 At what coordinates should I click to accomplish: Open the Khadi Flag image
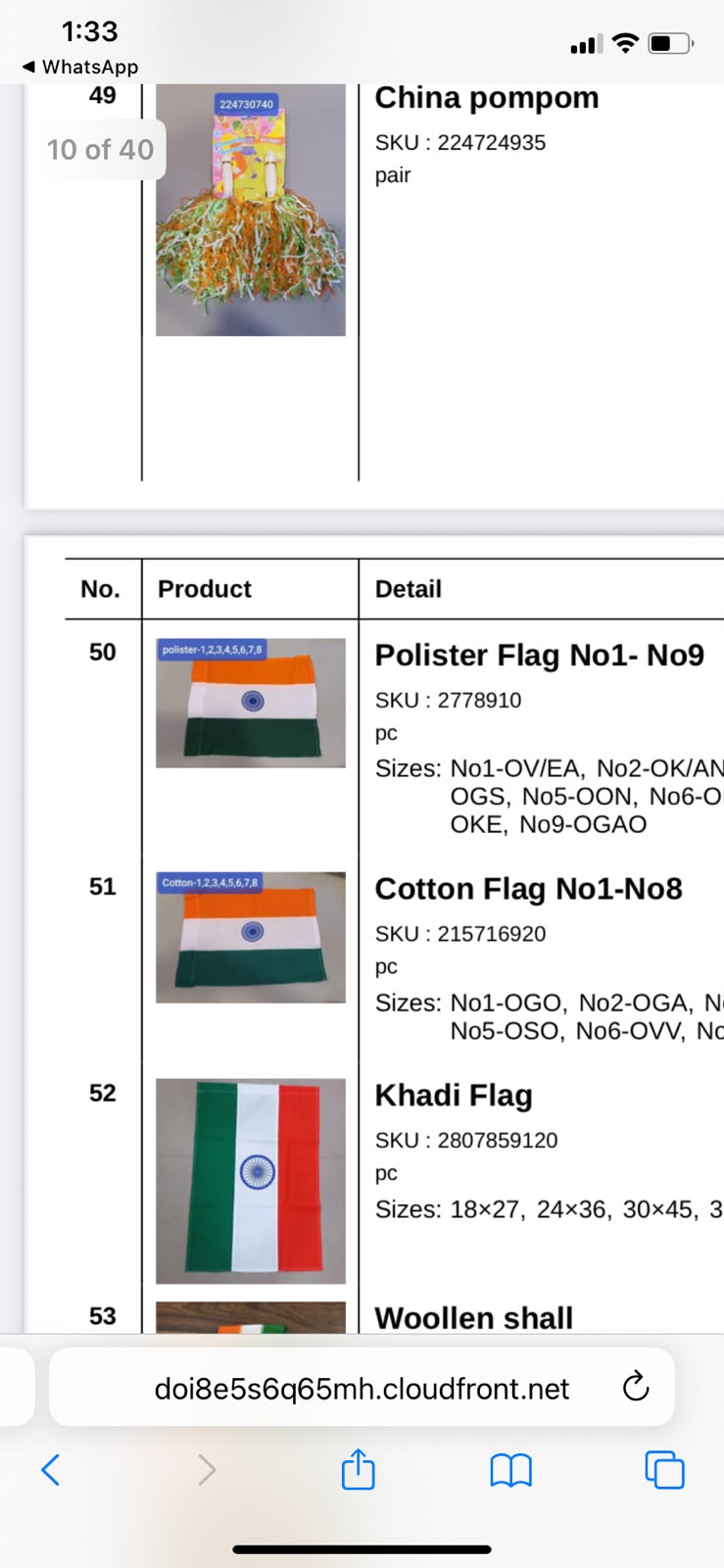(251, 1181)
